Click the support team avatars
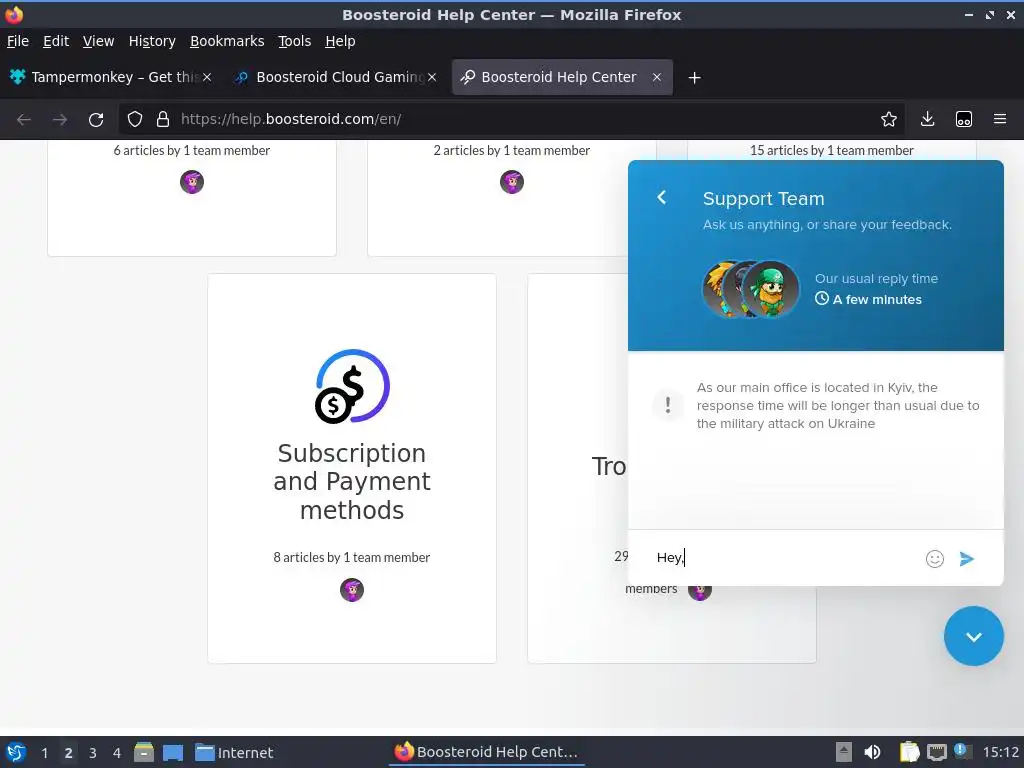Viewport: 1024px width, 768px height. click(750, 289)
